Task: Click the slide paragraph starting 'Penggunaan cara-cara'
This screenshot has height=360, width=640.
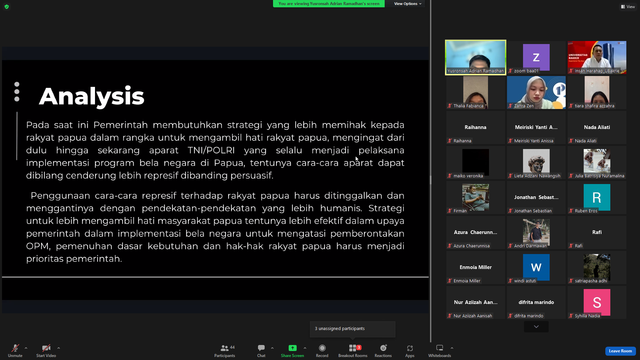Action: coord(215,227)
